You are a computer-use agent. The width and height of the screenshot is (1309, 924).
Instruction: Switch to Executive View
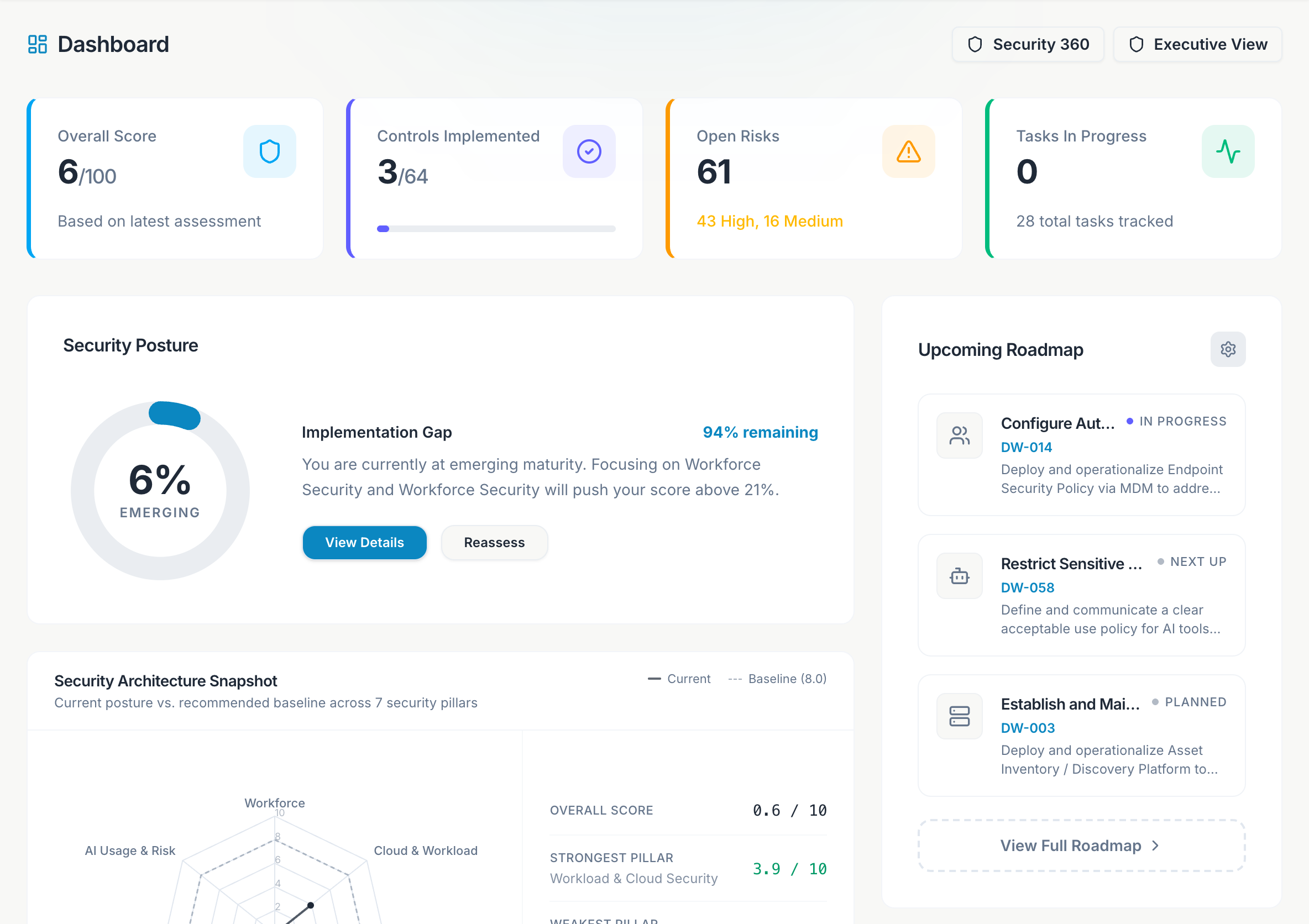[x=1197, y=44]
